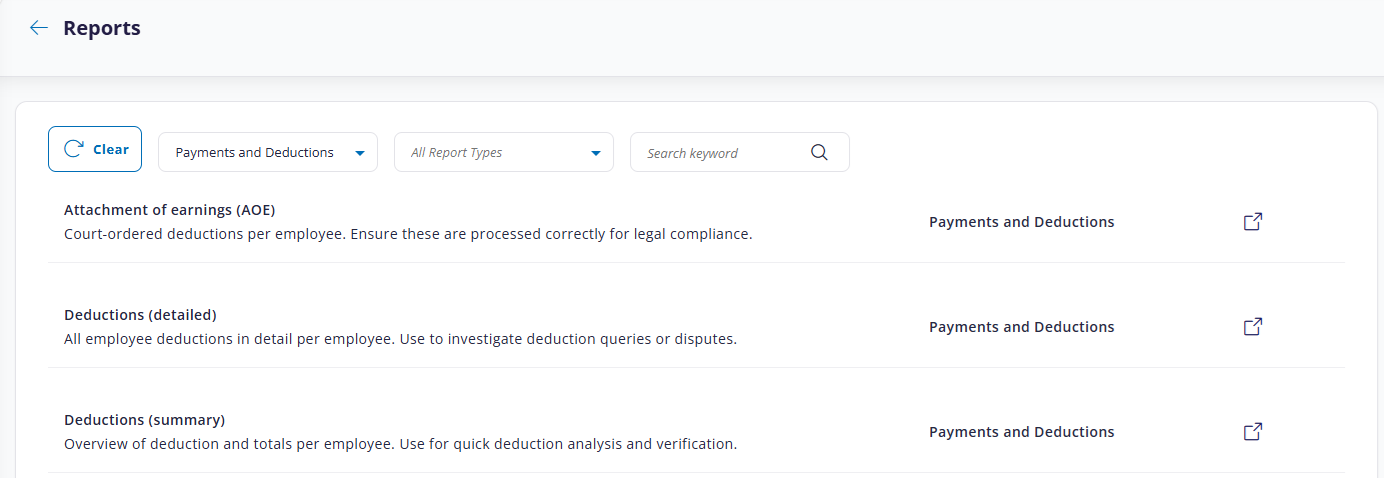This screenshot has width=1384, height=478.
Task: Click the back arrow beside Reports
Action: [x=39, y=28]
